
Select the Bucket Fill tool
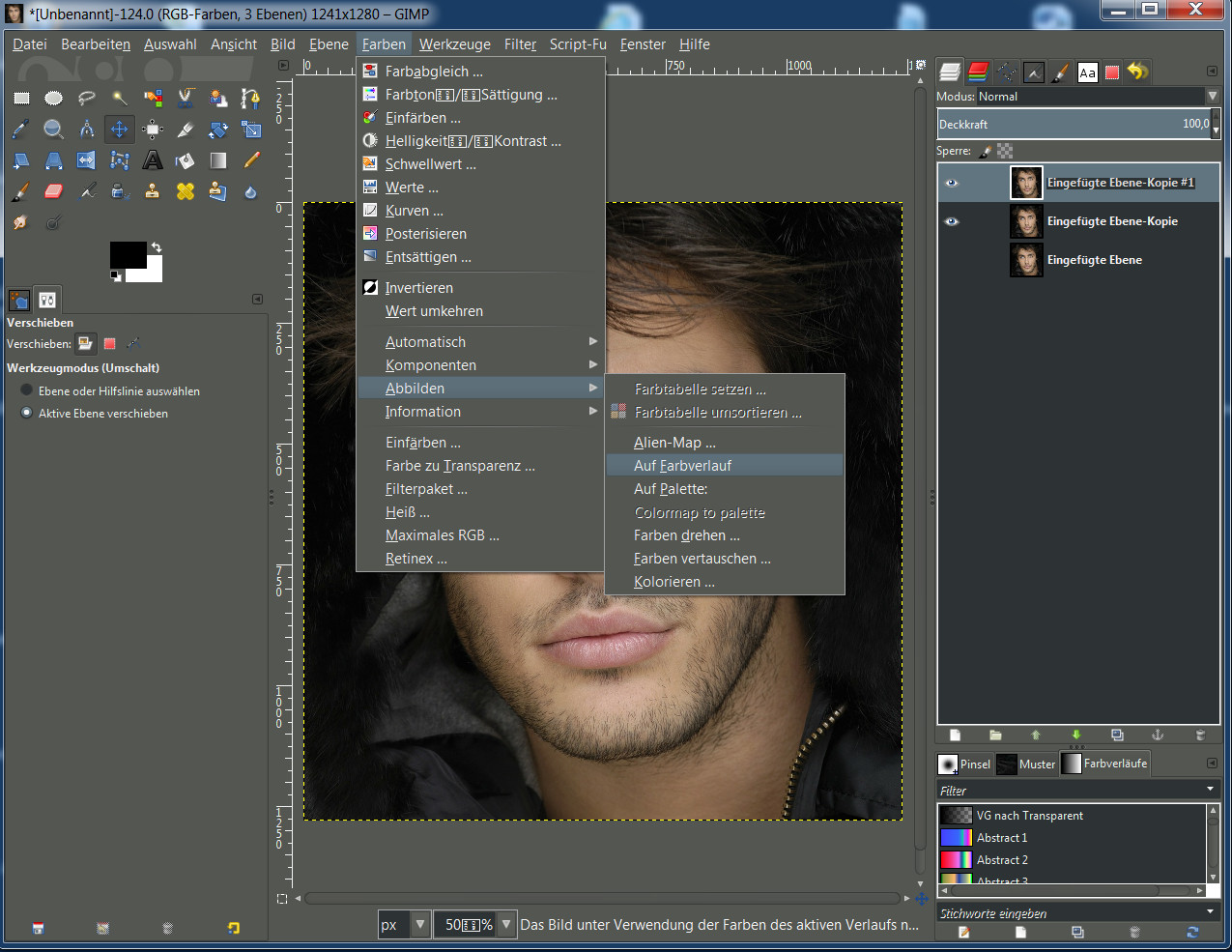pos(186,160)
